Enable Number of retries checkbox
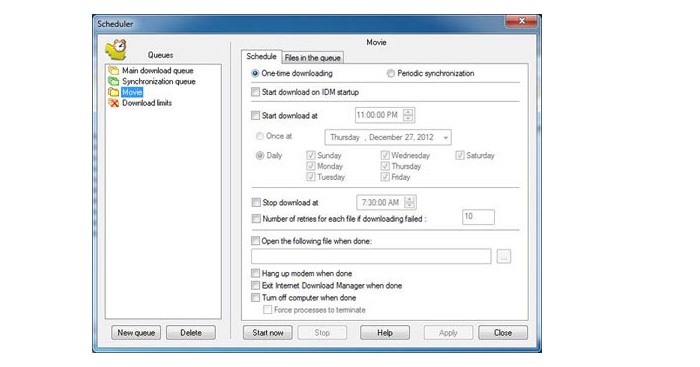 256,219
